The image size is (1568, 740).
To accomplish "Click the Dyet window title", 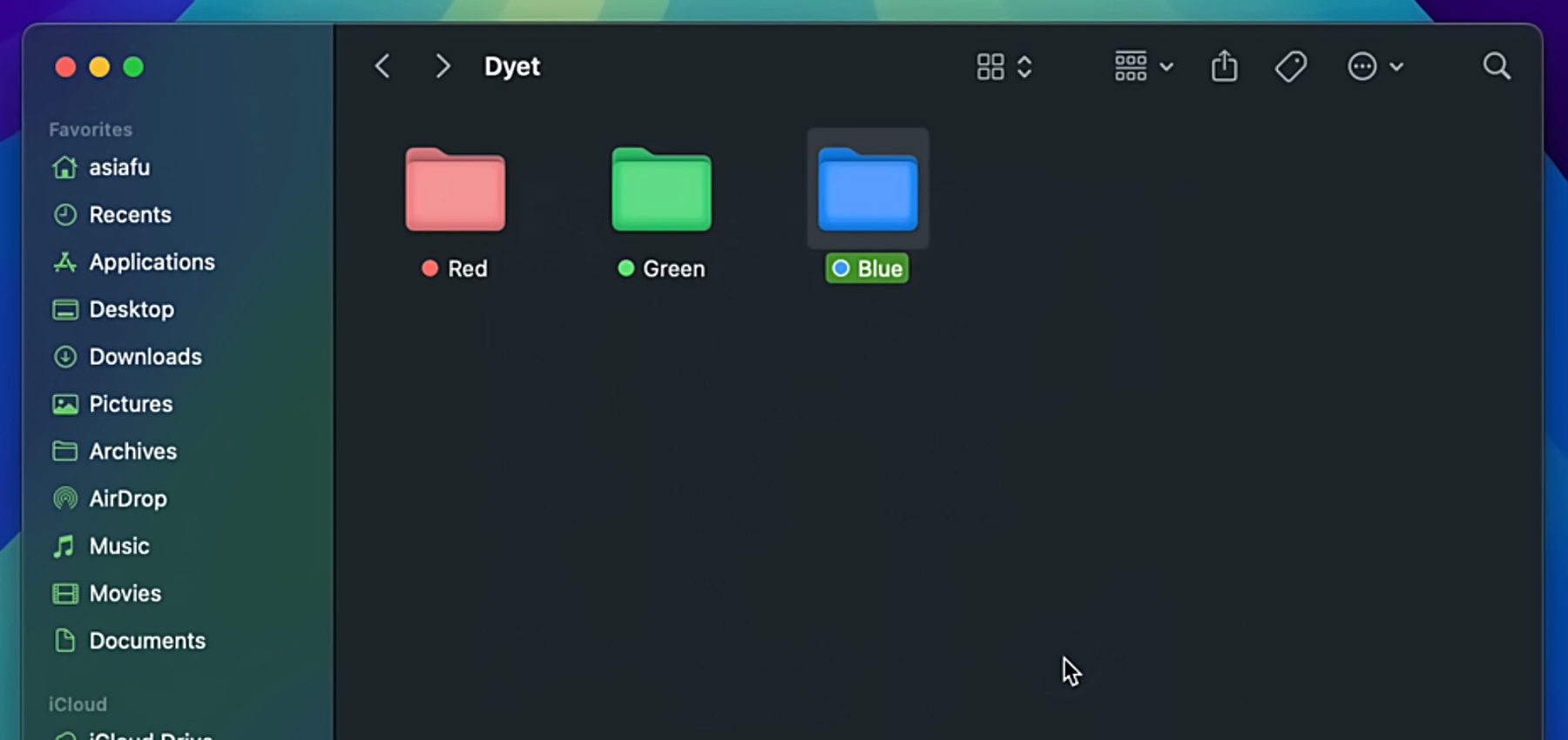I will point(512,66).
